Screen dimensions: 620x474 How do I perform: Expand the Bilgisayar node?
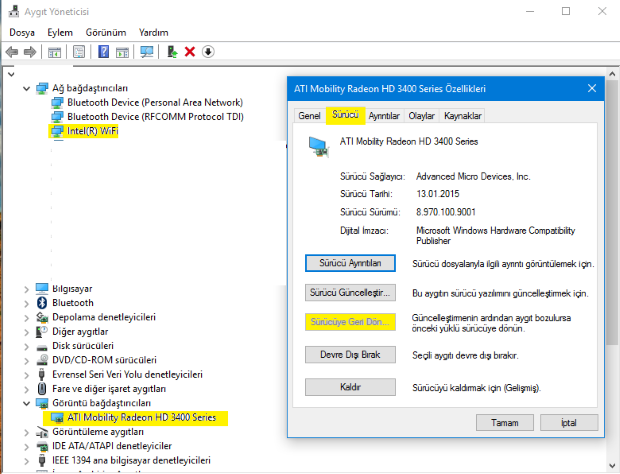coord(26,289)
